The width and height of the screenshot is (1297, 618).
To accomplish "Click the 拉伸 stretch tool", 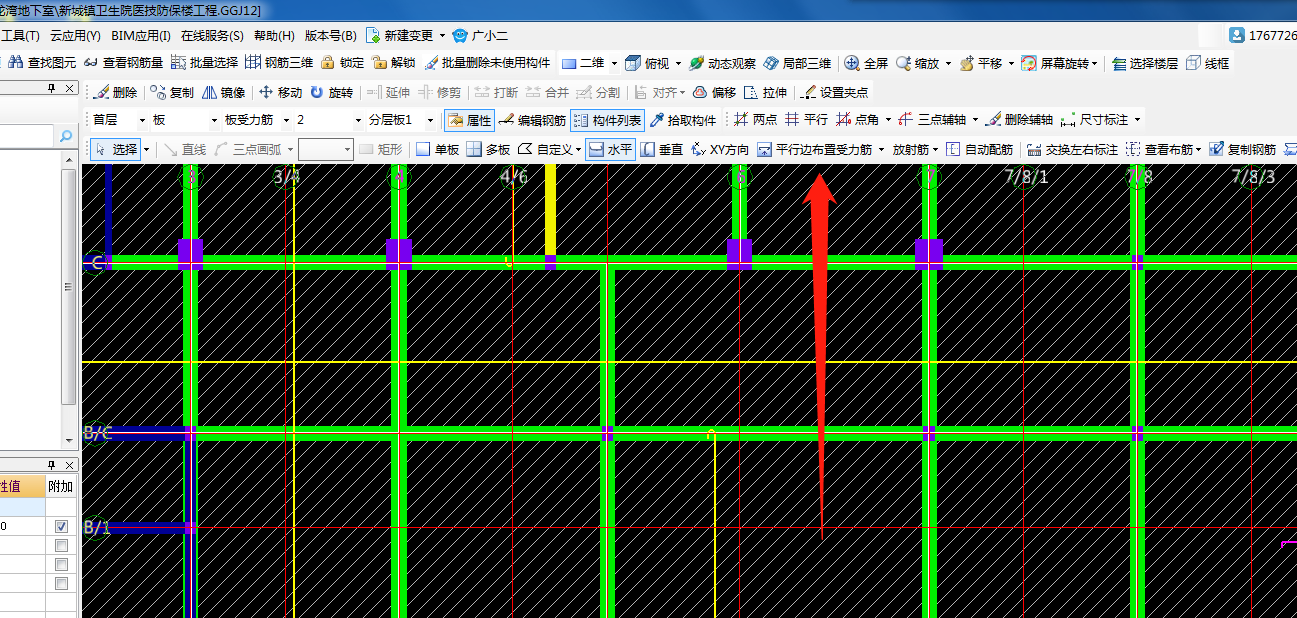I will tap(765, 92).
